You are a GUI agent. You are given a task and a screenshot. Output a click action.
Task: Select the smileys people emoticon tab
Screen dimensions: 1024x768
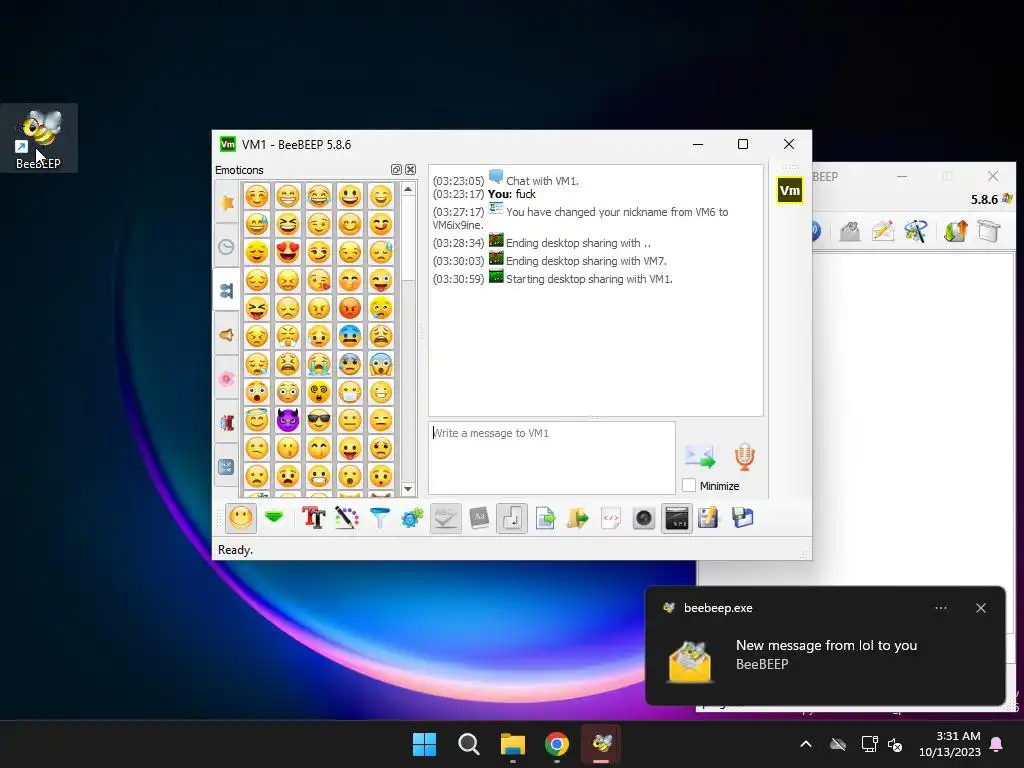[x=227, y=290]
